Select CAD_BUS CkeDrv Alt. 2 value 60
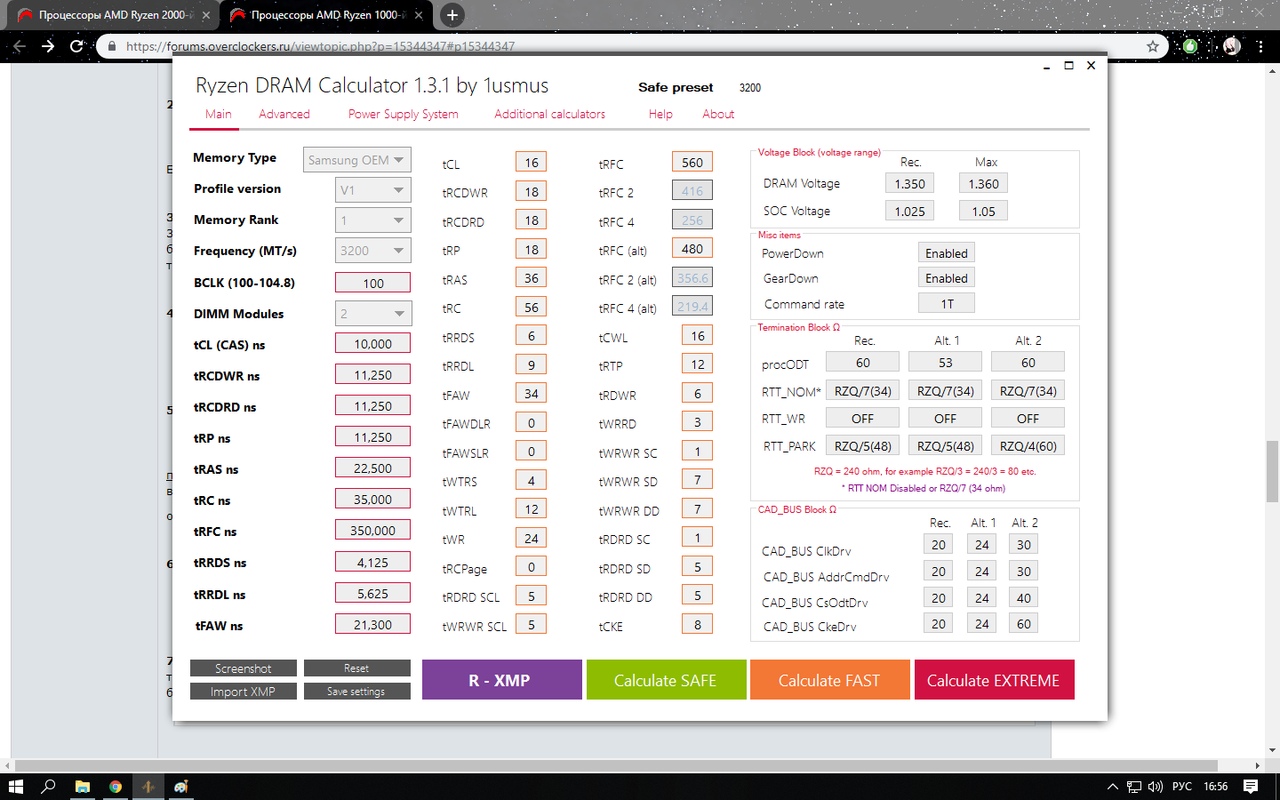The width and height of the screenshot is (1280, 800). pyautogui.click(x=1024, y=624)
